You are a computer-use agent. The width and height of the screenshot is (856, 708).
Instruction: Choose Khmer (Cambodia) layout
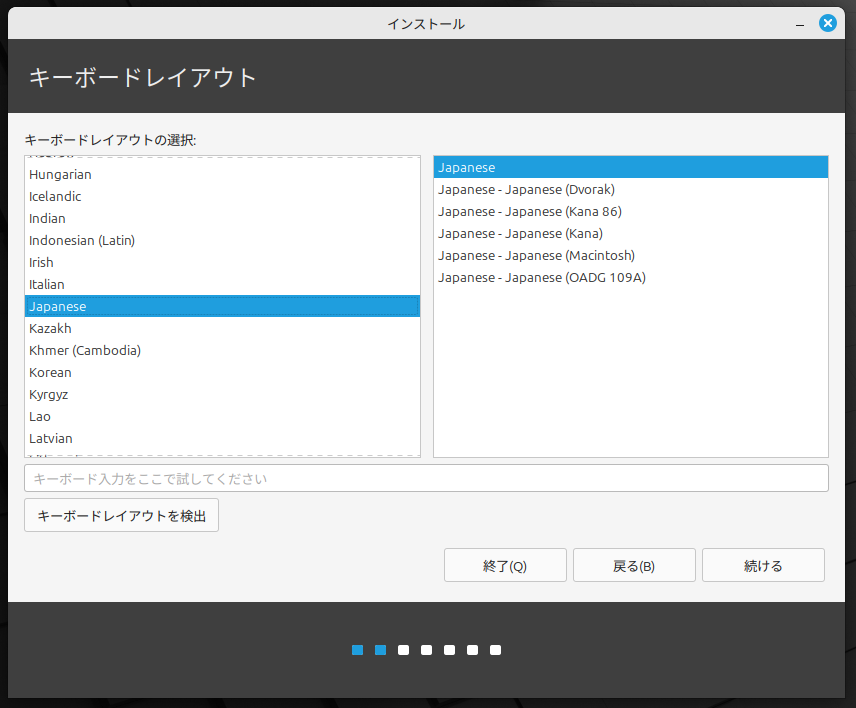85,351
